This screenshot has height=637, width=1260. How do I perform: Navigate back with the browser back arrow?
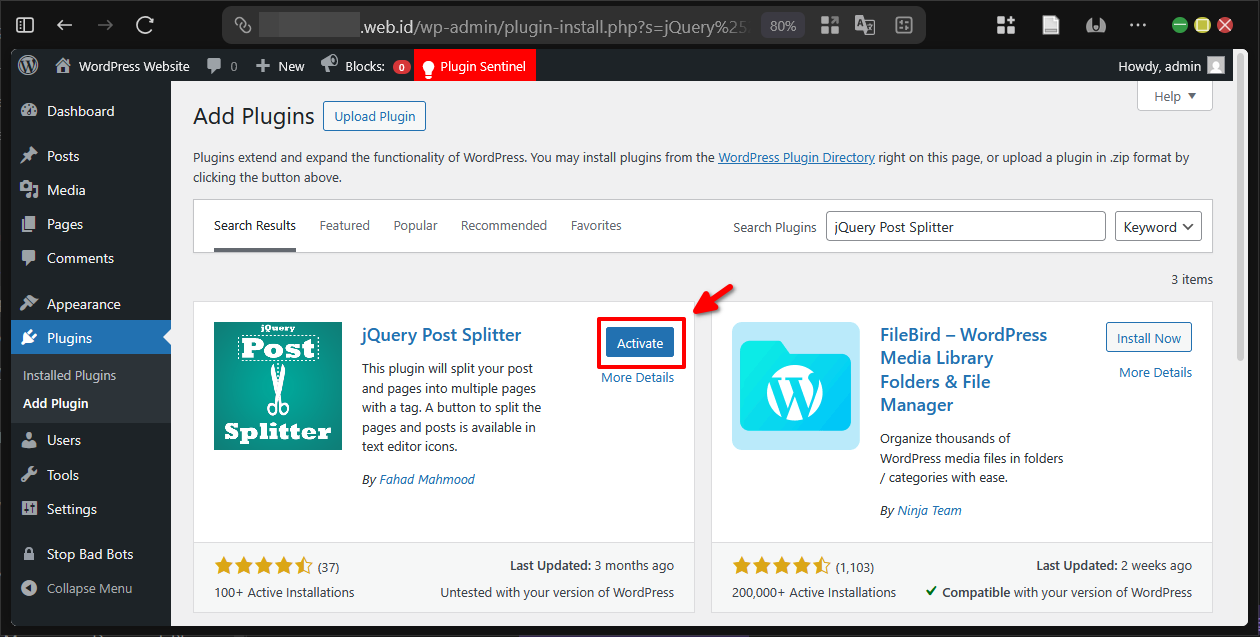pos(65,24)
